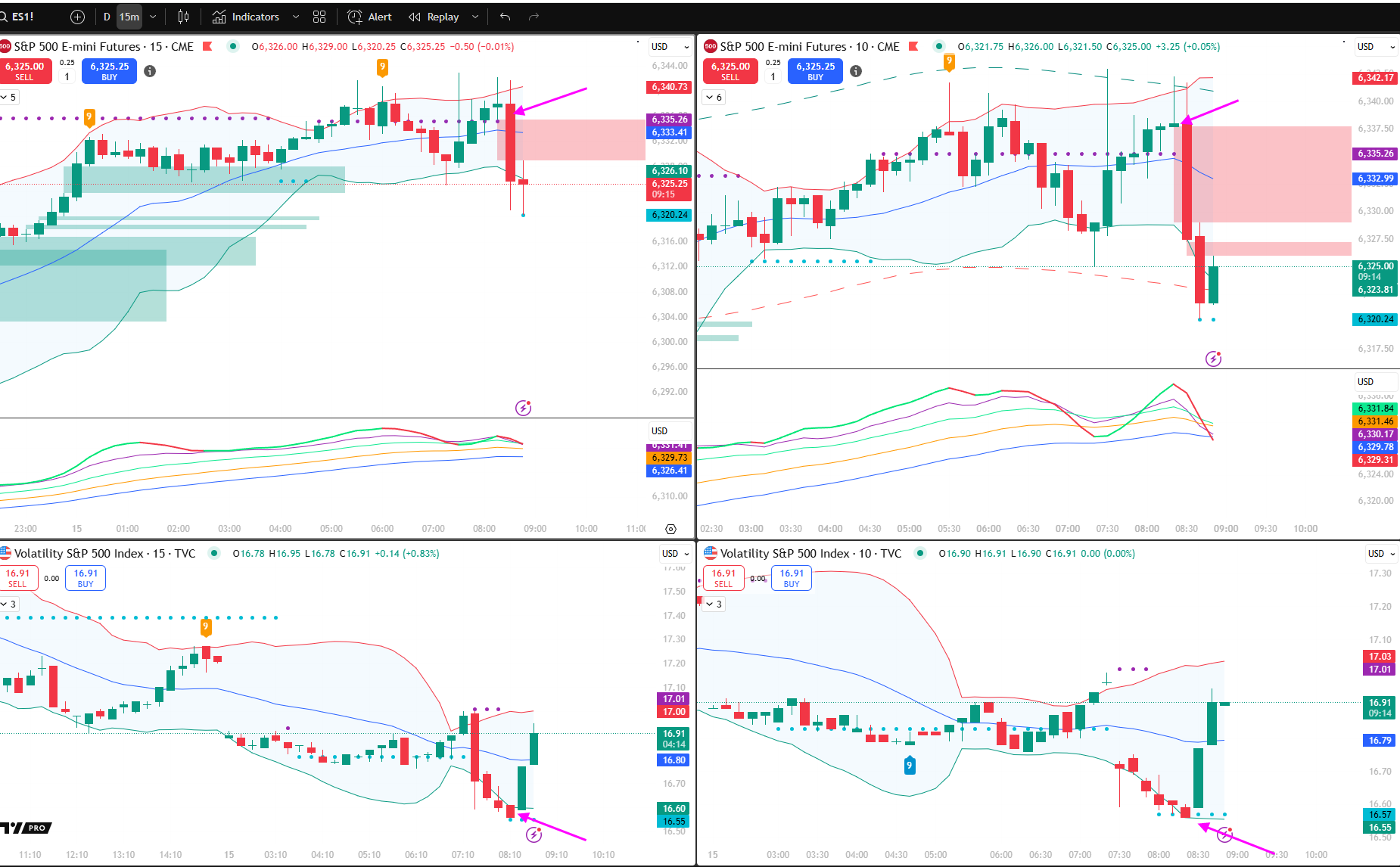Click USD label on ES 10 lower pane
The width and height of the screenshot is (1400, 867).
coord(1365,382)
